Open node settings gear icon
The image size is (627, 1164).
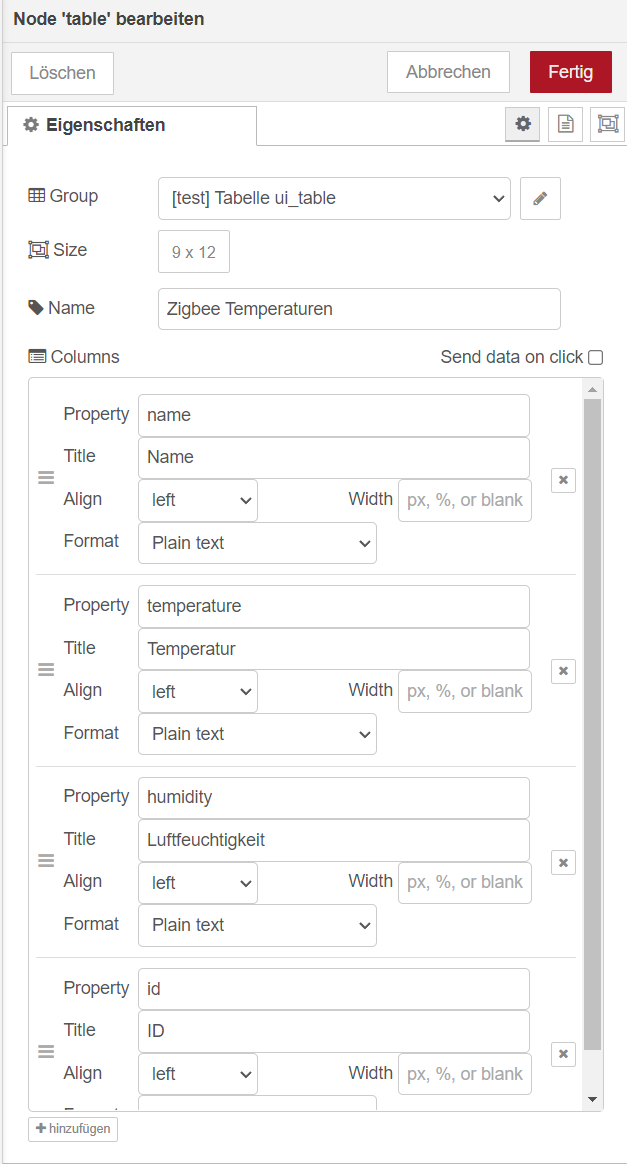522,124
